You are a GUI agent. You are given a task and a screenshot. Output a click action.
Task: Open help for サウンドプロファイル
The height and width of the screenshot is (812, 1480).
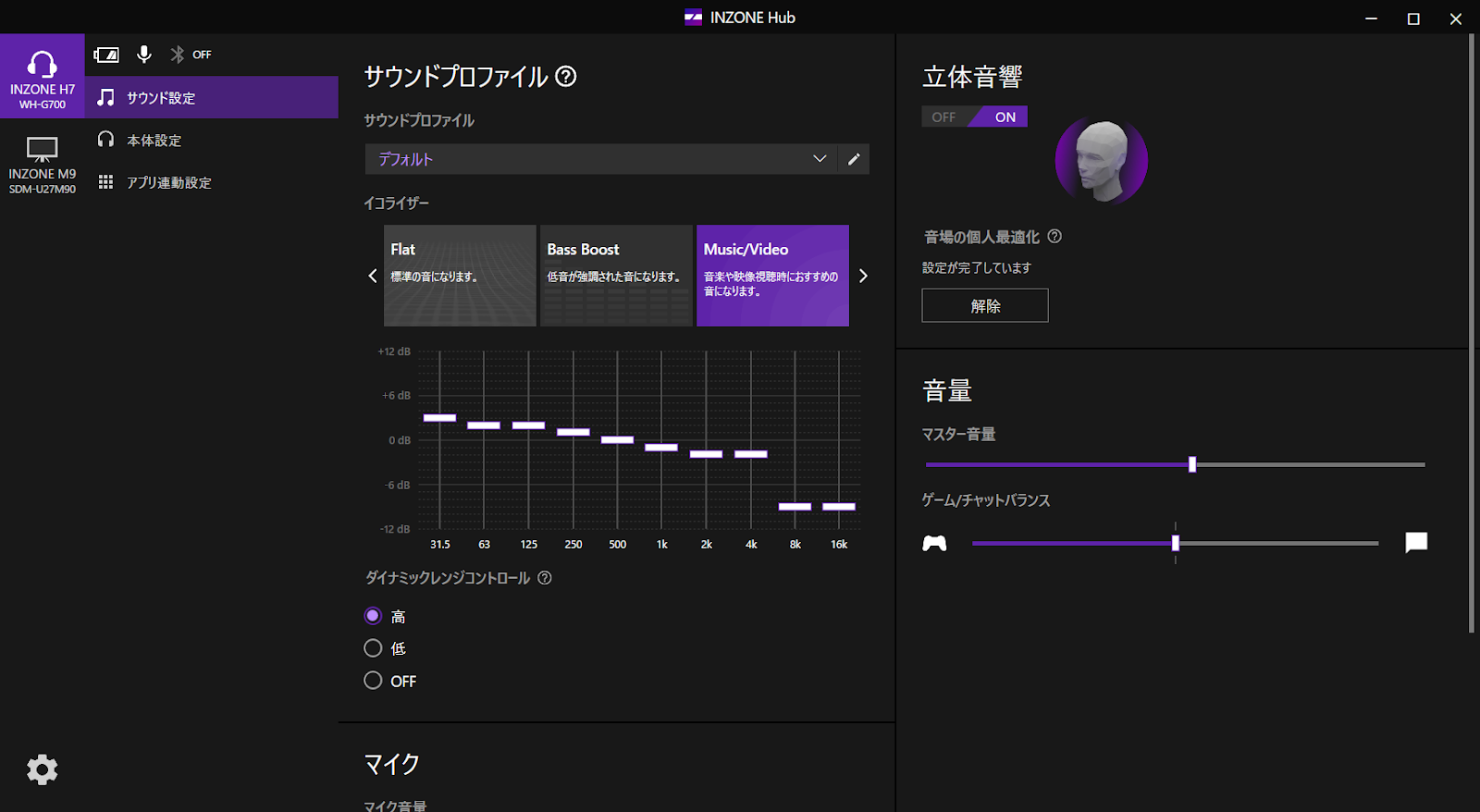[x=566, y=77]
